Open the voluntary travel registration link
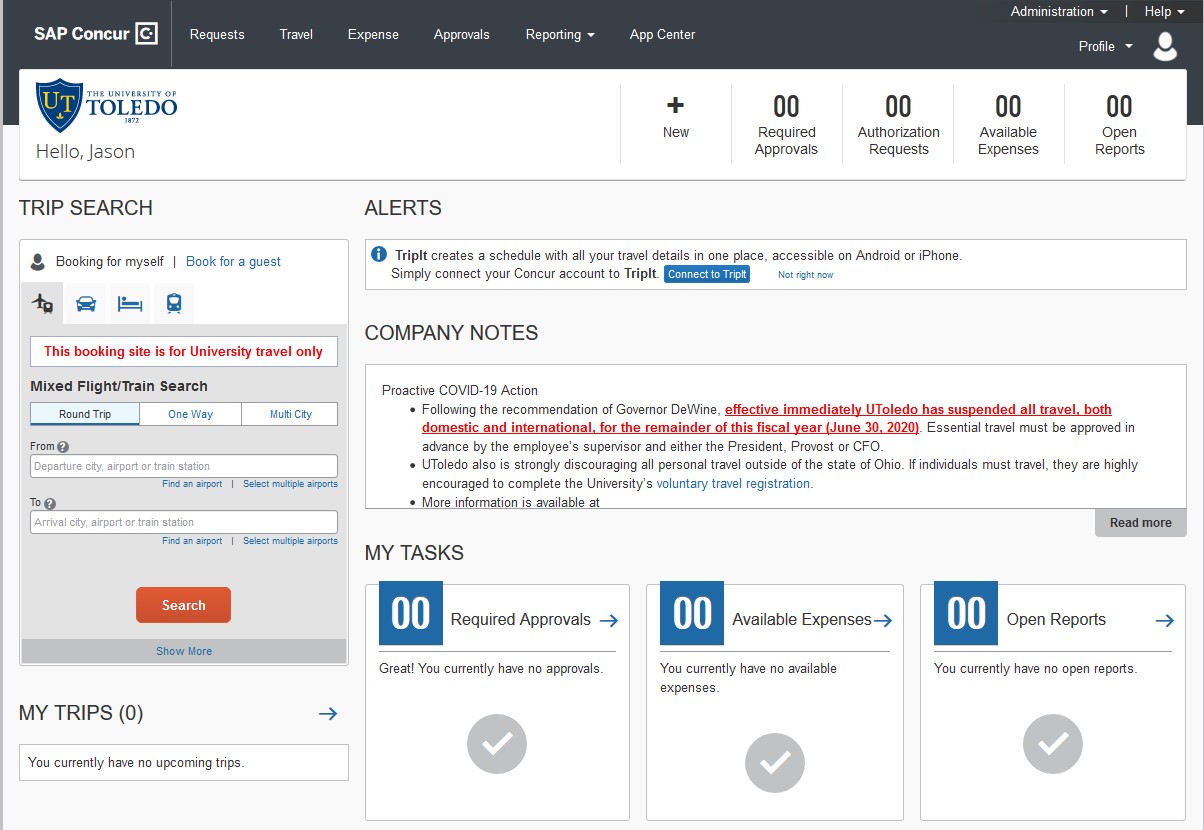This screenshot has width=1204, height=830. point(733,484)
